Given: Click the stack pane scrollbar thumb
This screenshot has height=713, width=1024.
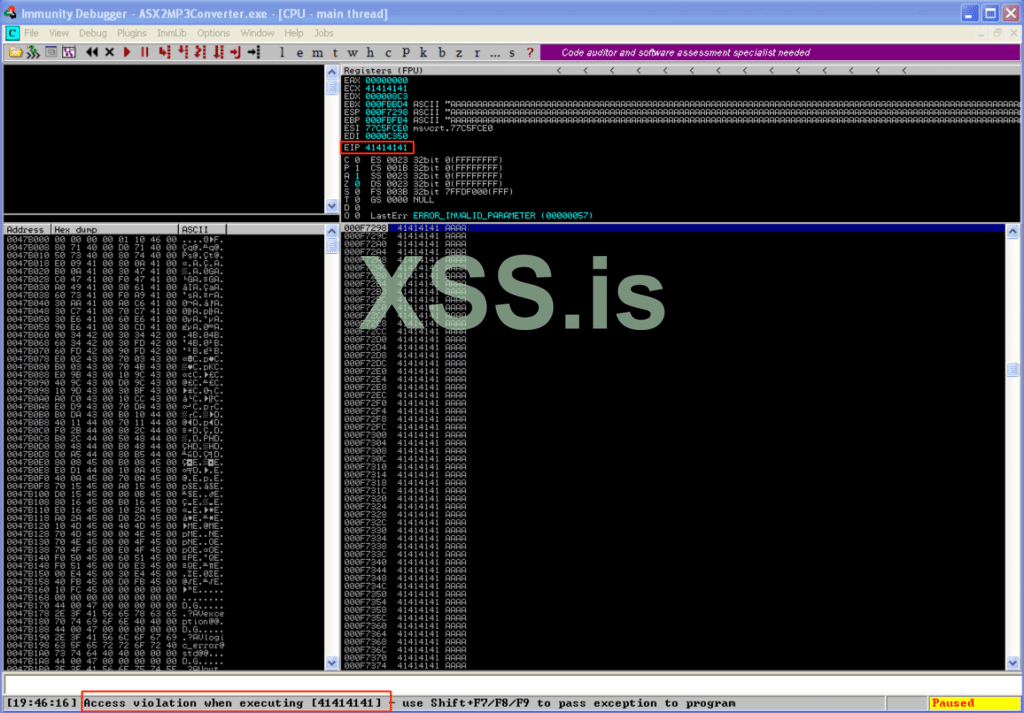Looking at the screenshot, I should (x=1012, y=370).
